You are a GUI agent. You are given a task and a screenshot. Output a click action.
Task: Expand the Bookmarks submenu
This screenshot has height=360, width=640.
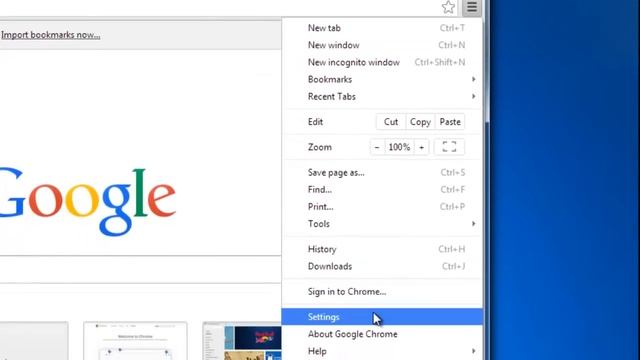tap(382, 80)
